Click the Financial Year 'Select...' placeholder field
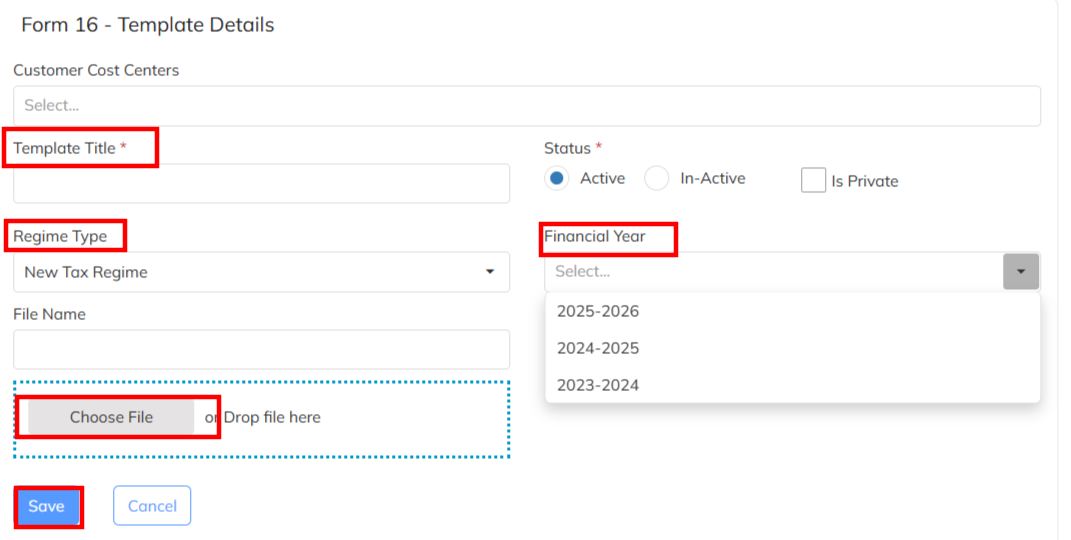 coord(772,271)
